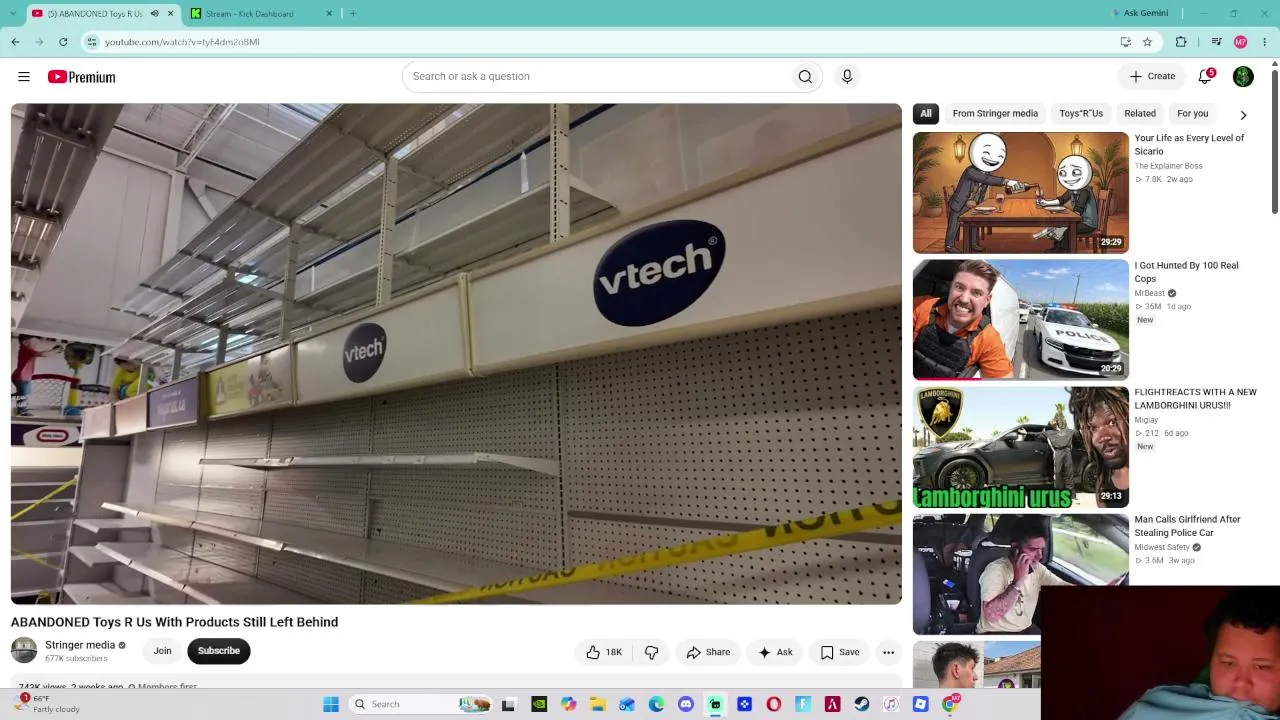Open Lamborghini Urus video thumbnail
This screenshot has width=1280, height=720.
1020,447
